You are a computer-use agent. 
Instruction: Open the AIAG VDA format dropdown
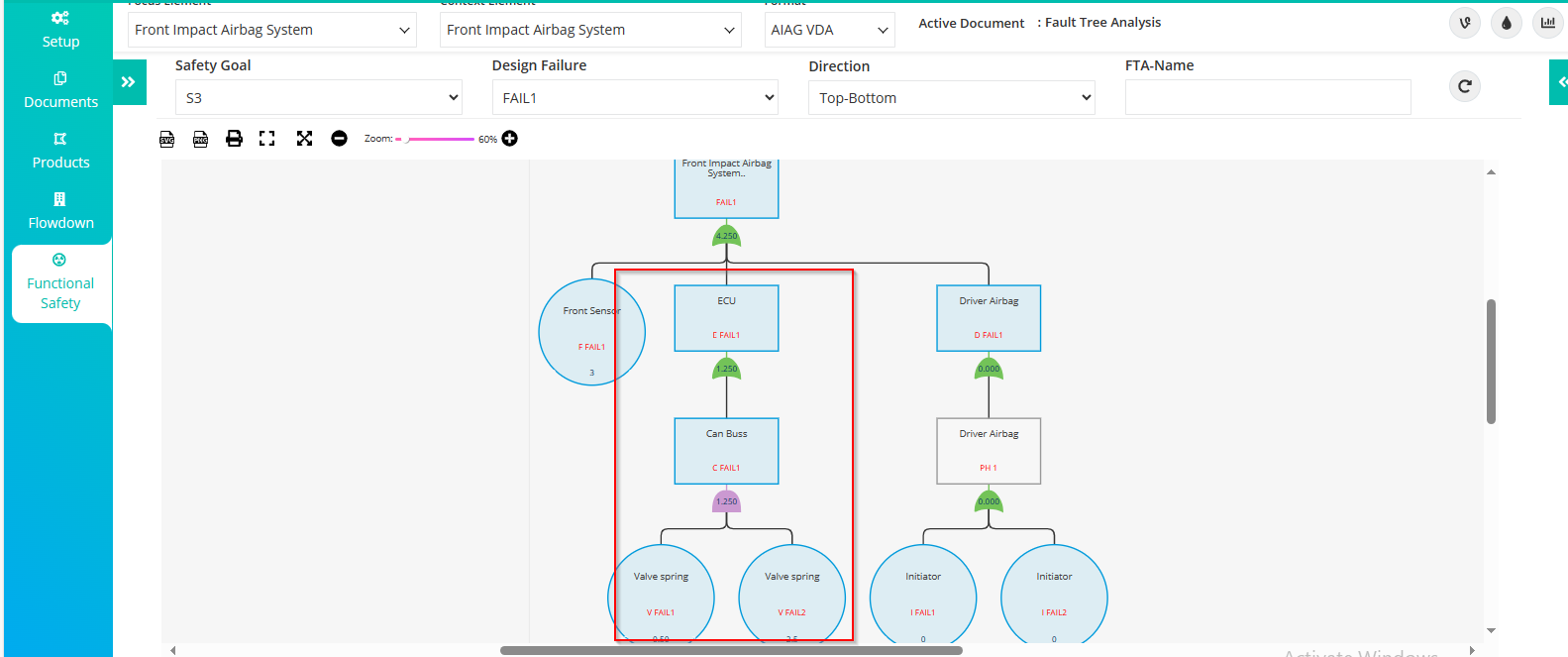[x=829, y=30]
